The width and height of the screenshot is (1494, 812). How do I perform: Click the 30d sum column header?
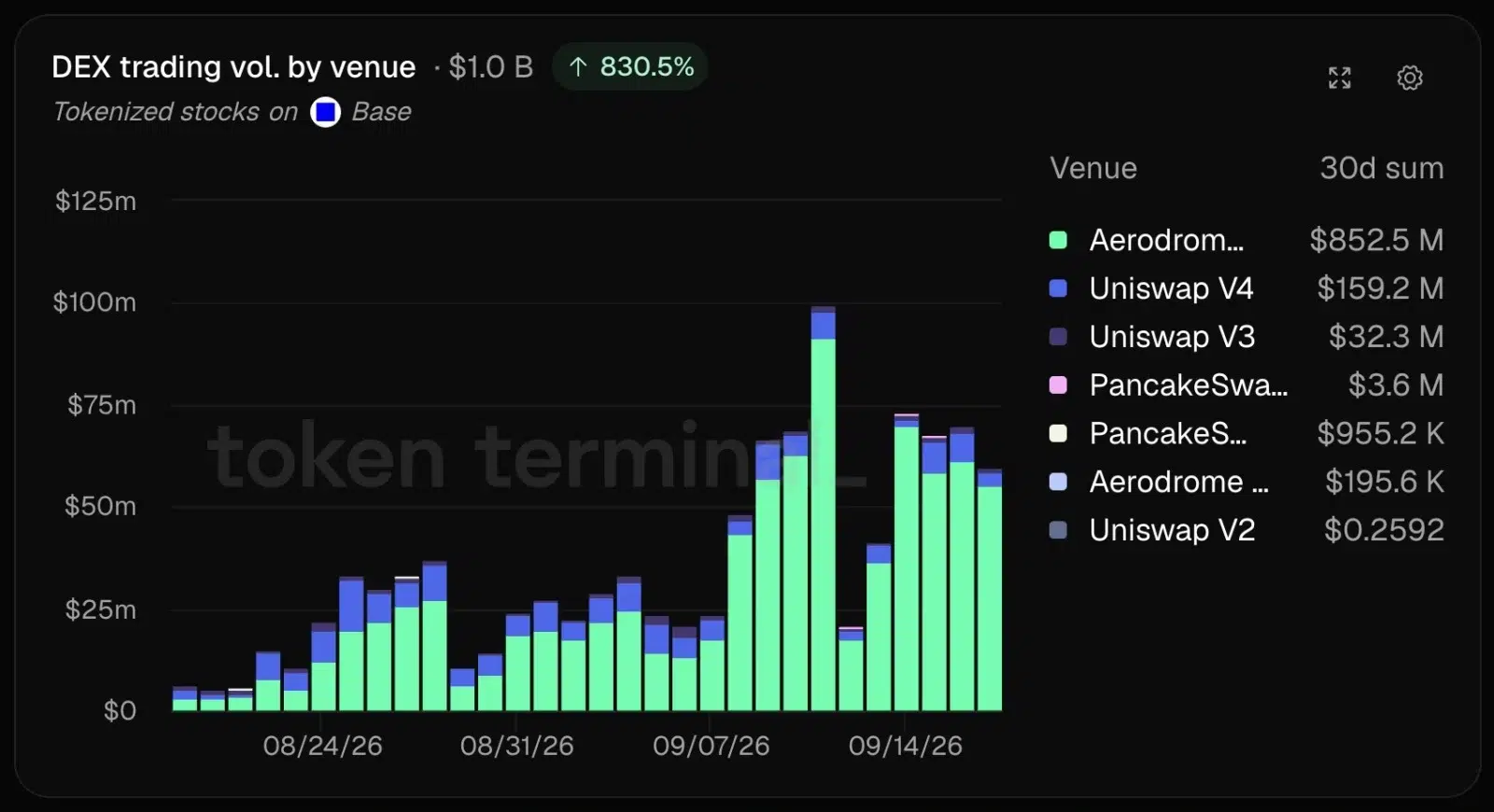(x=1381, y=168)
